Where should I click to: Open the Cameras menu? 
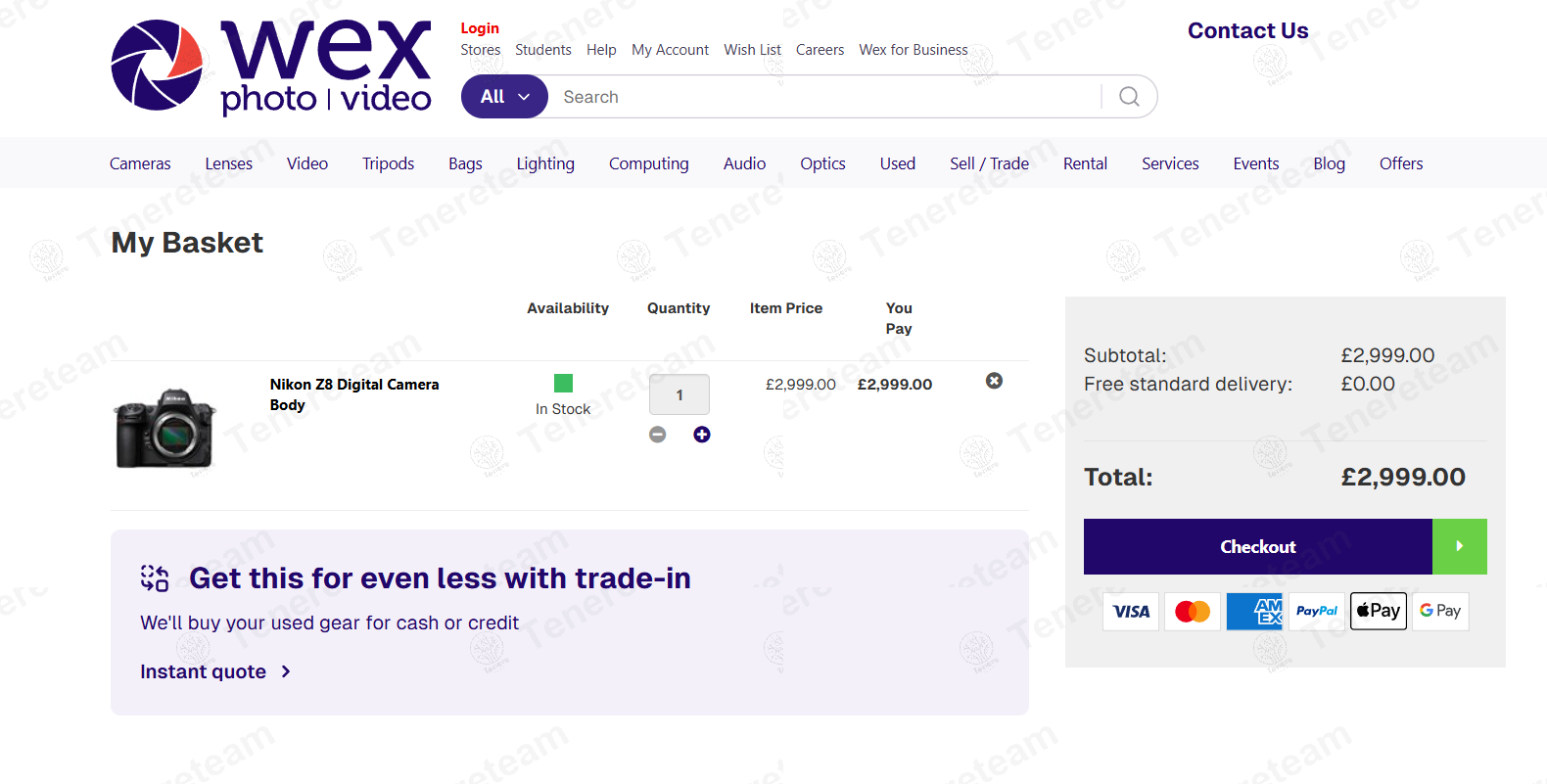click(x=140, y=163)
